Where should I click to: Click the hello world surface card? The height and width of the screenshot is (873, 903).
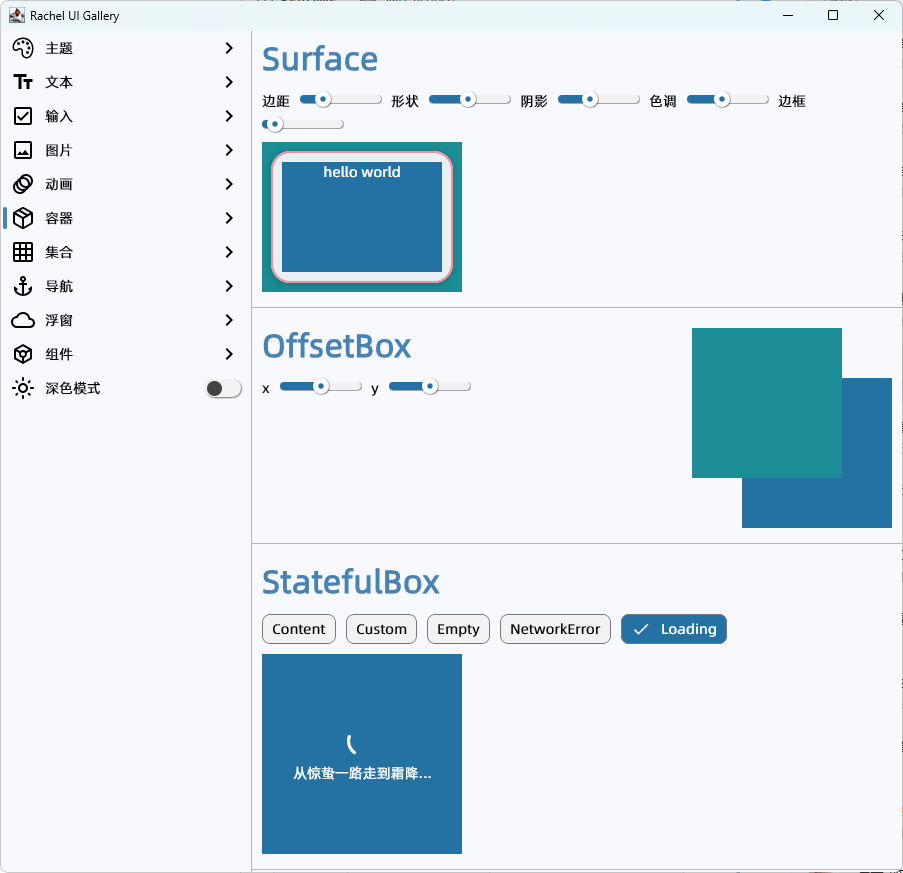(362, 217)
